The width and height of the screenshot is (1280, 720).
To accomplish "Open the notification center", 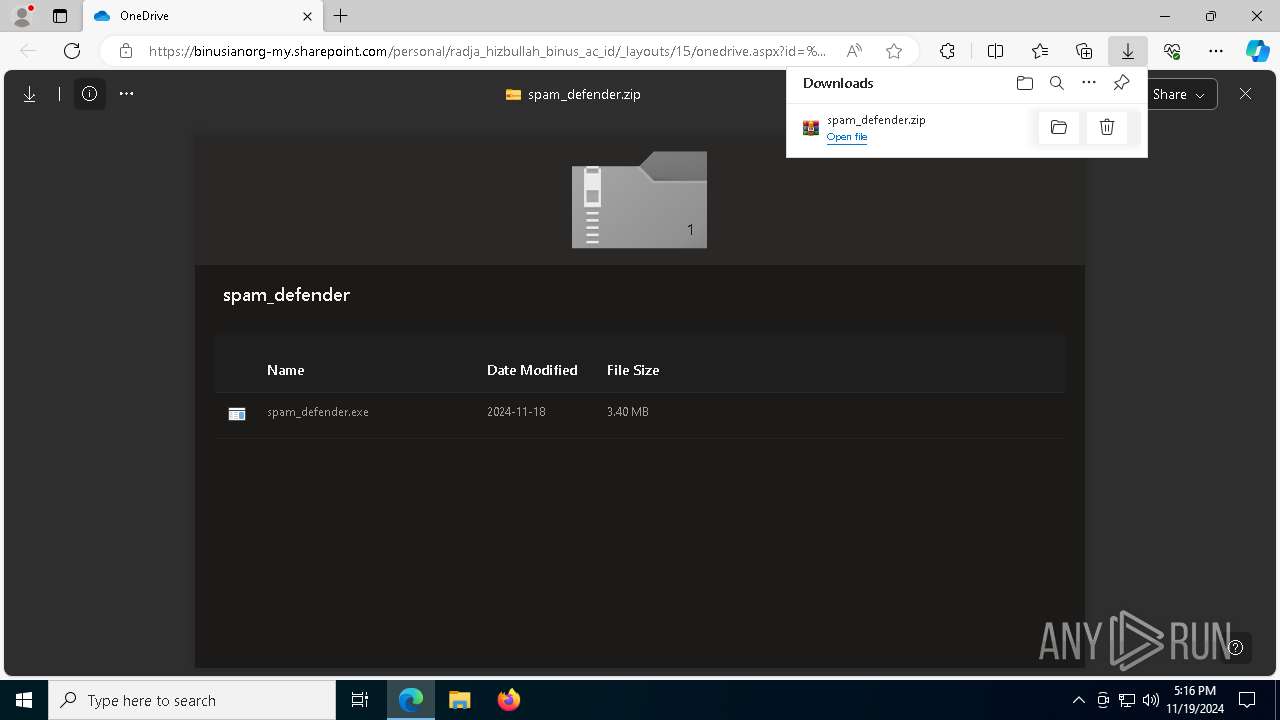I will [1247, 700].
